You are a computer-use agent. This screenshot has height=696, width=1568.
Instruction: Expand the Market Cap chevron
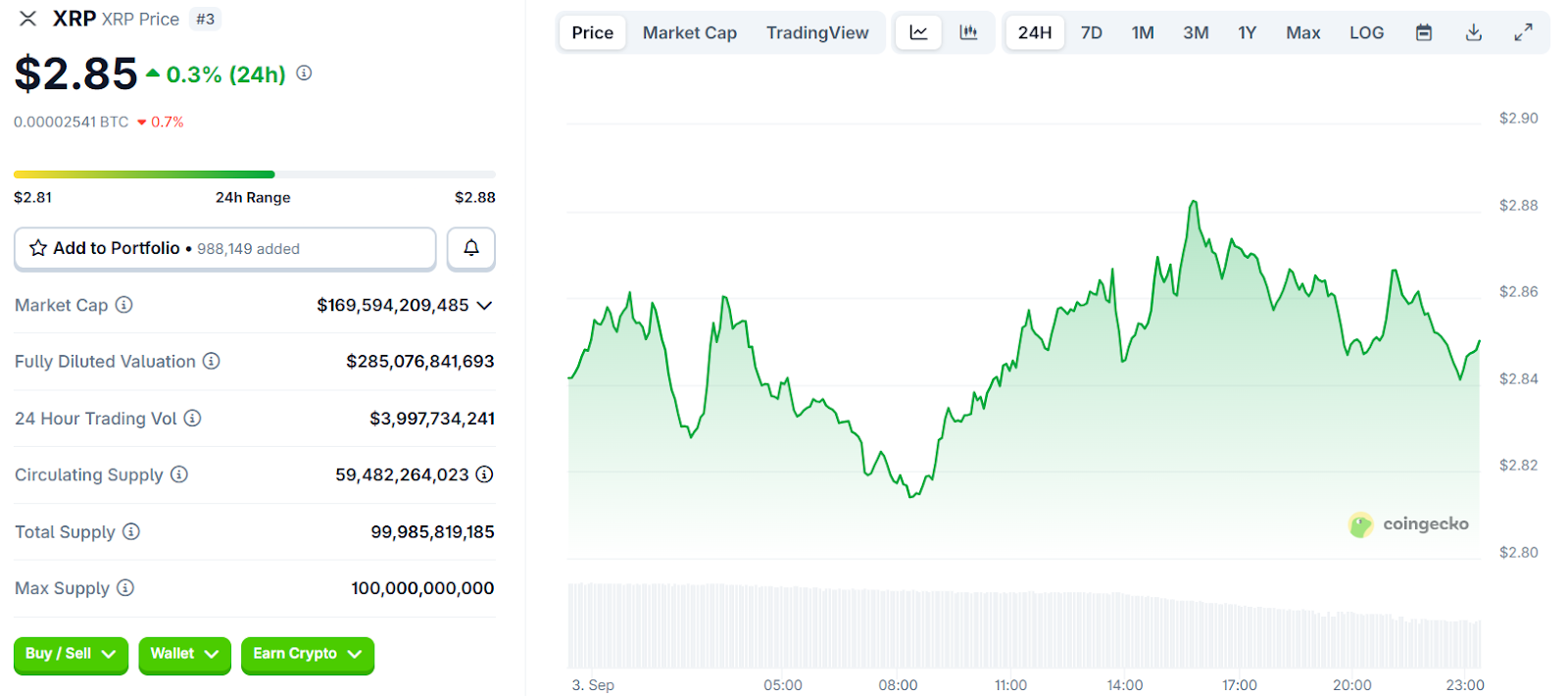[x=484, y=306]
